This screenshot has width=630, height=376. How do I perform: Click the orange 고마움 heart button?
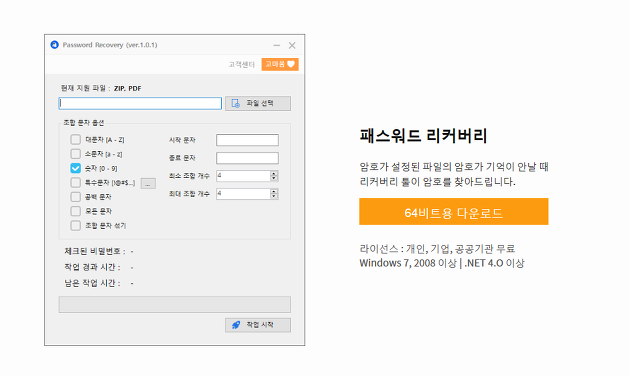280,64
